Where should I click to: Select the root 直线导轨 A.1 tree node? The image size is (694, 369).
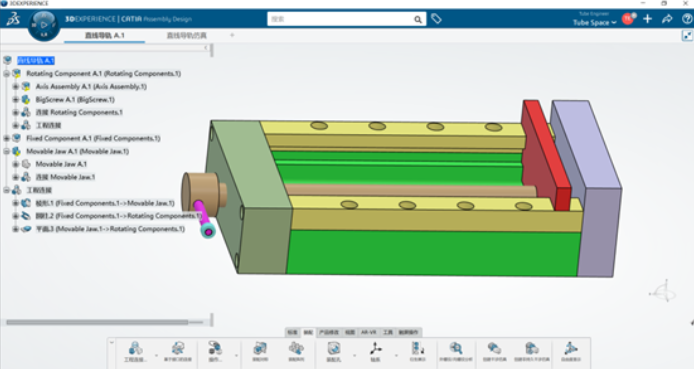point(36,60)
